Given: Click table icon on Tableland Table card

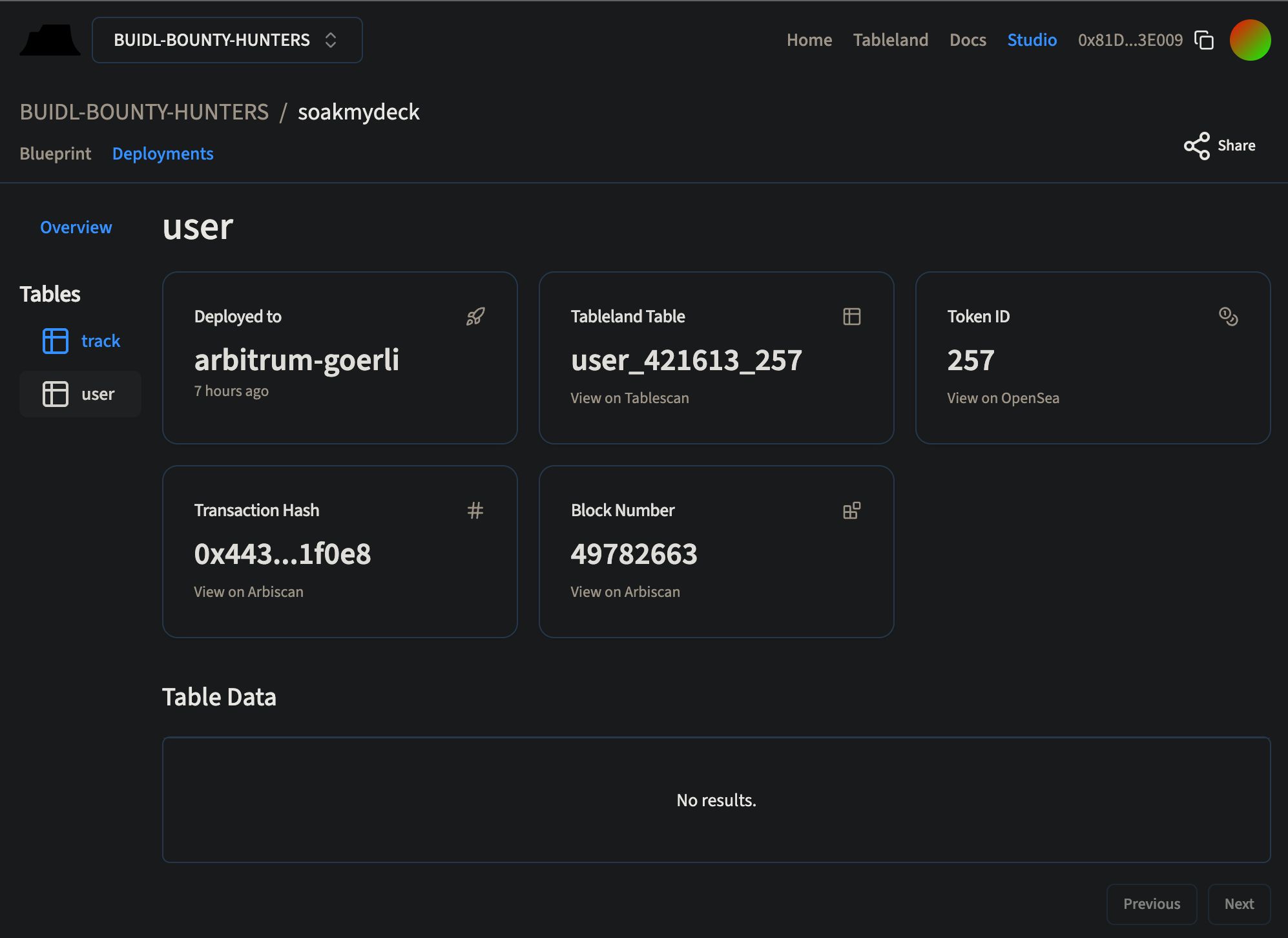Looking at the screenshot, I should click(x=852, y=317).
